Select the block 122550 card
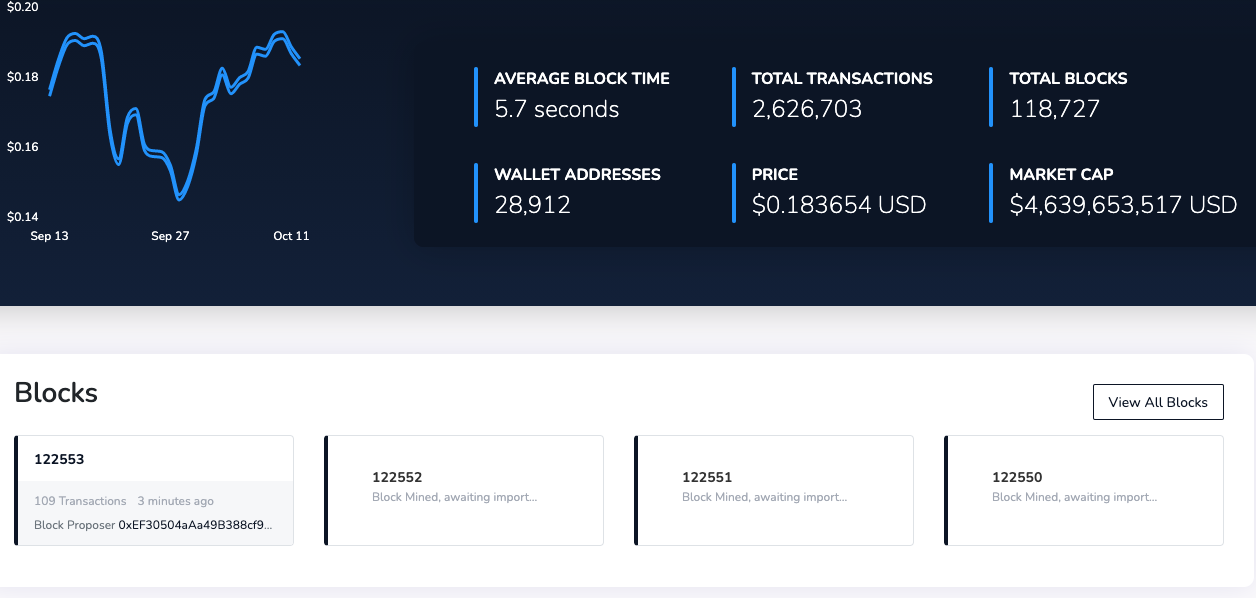This screenshot has width=1256, height=598. click(1084, 490)
